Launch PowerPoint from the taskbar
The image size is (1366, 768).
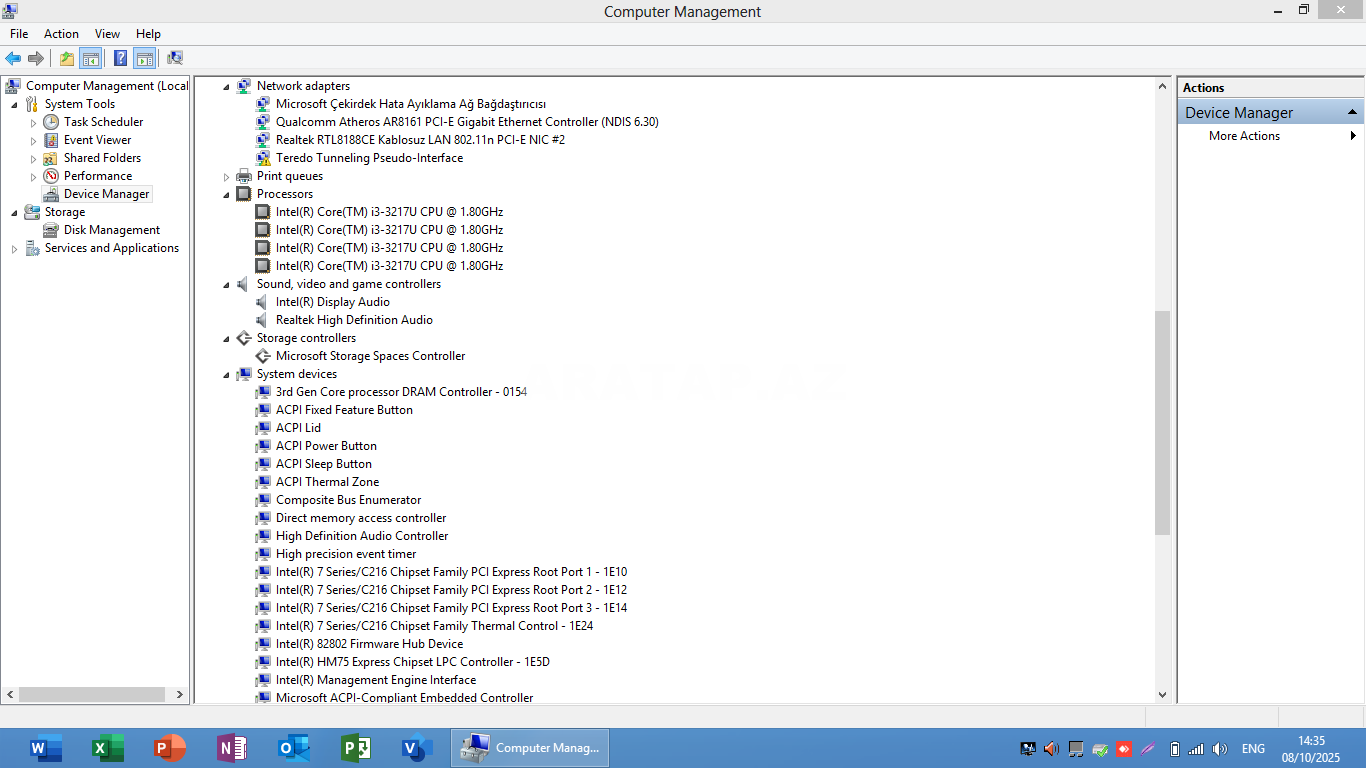(x=170, y=748)
